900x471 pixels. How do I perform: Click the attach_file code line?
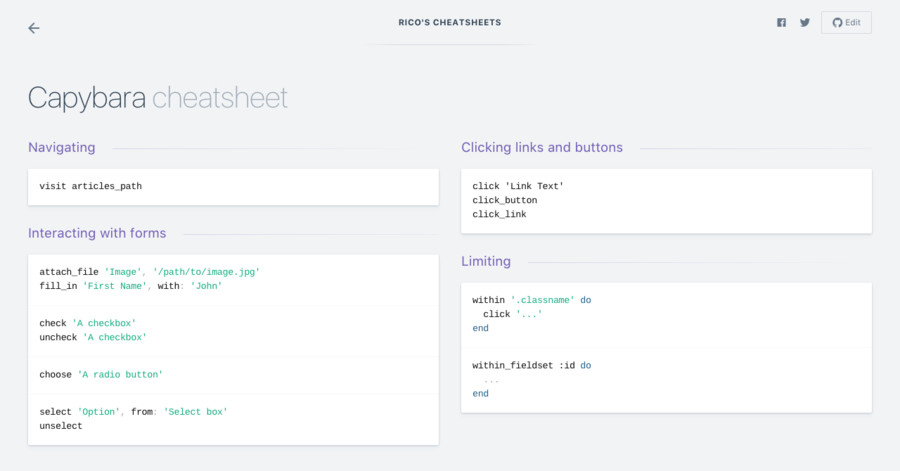[149, 272]
